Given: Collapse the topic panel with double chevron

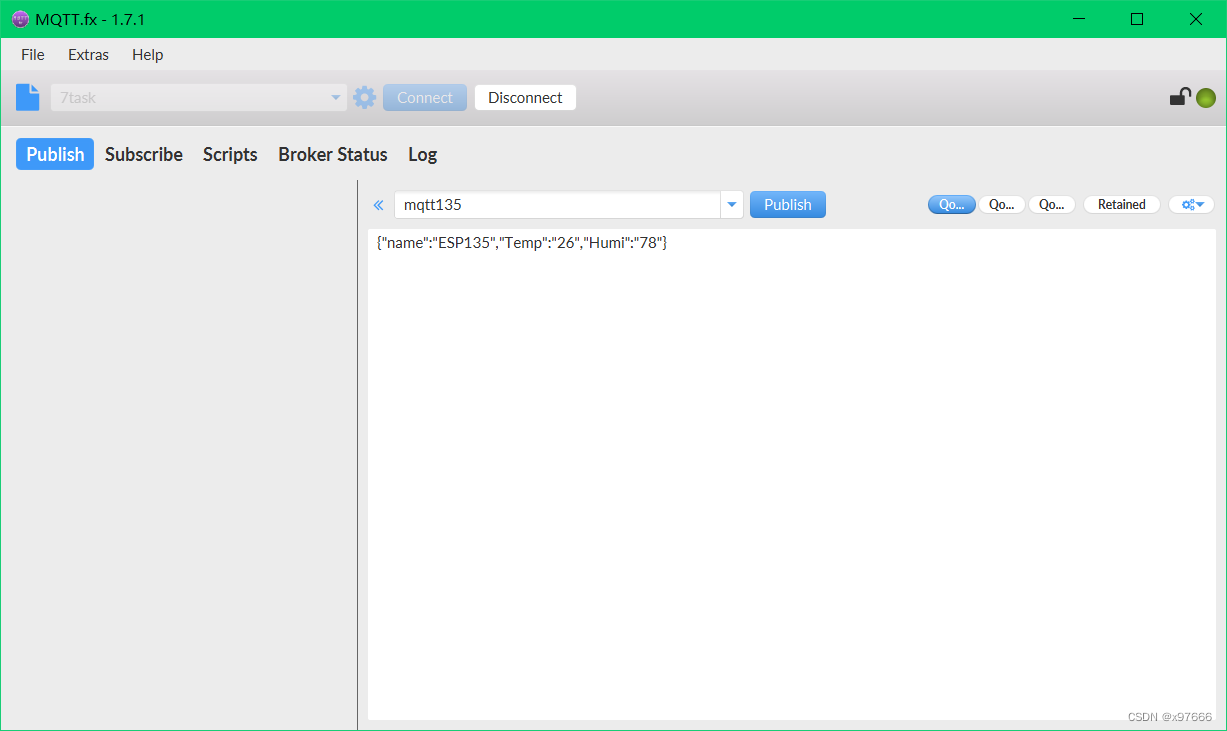Looking at the screenshot, I should (379, 205).
